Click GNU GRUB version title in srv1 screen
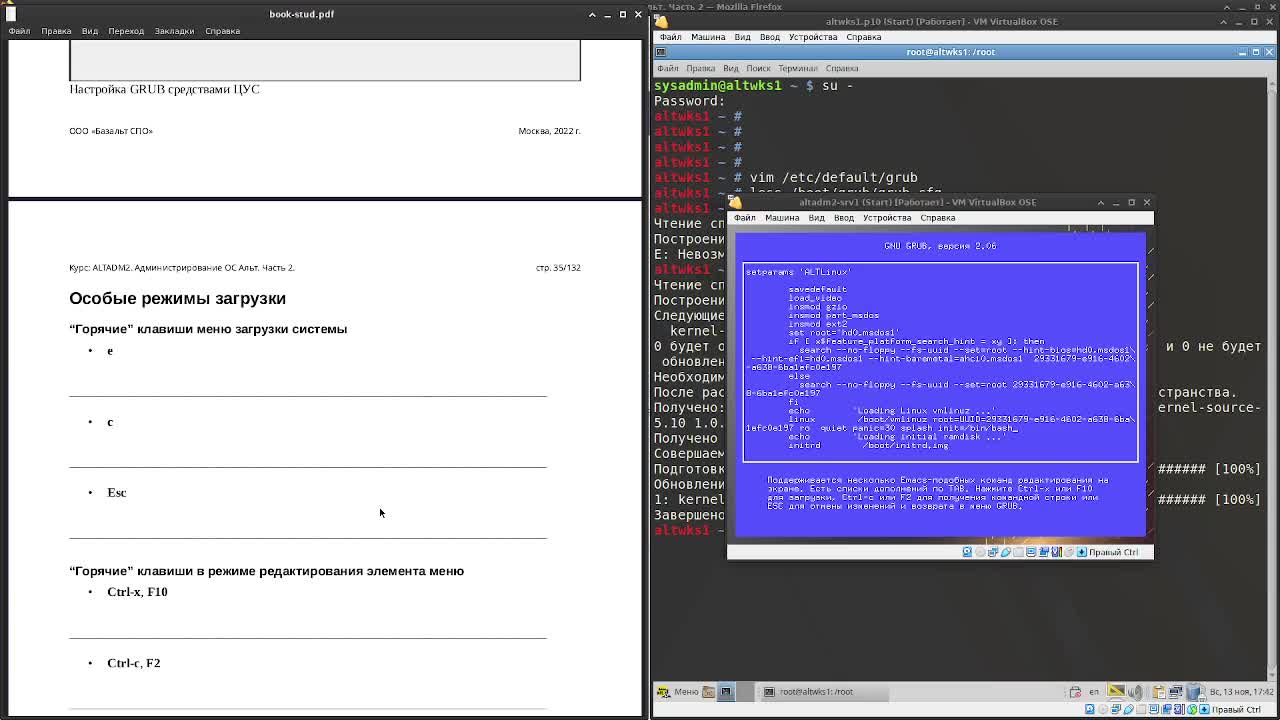 click(940, 246)
